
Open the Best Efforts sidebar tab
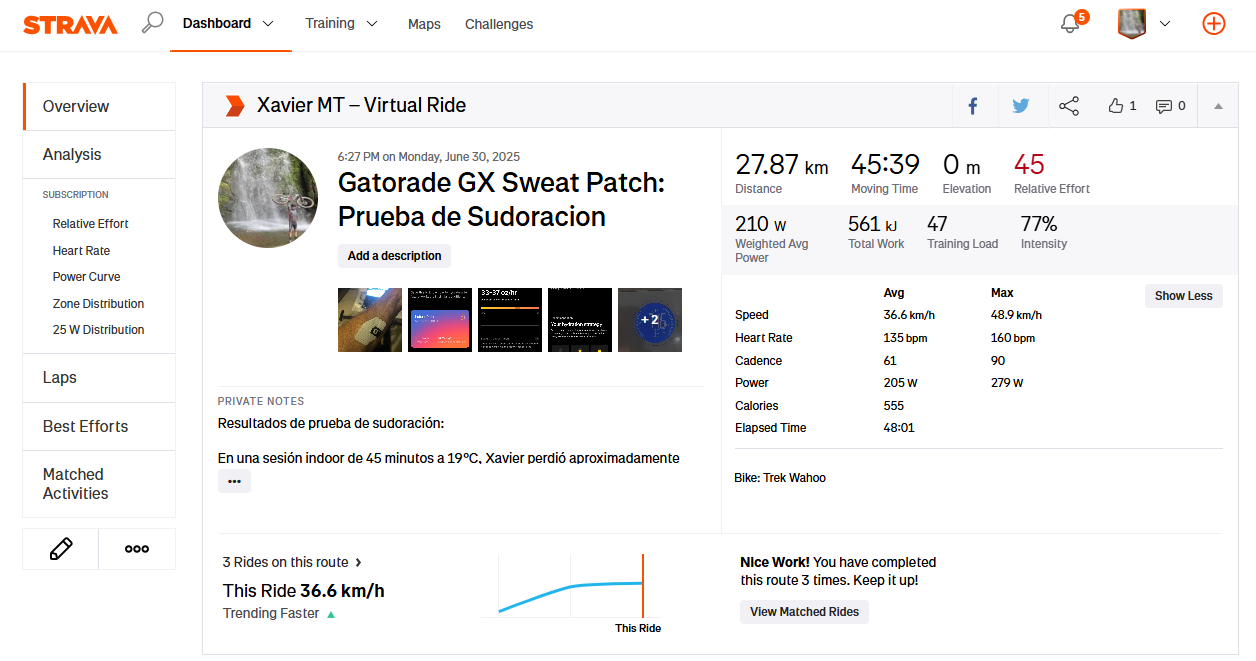[99, 426]
